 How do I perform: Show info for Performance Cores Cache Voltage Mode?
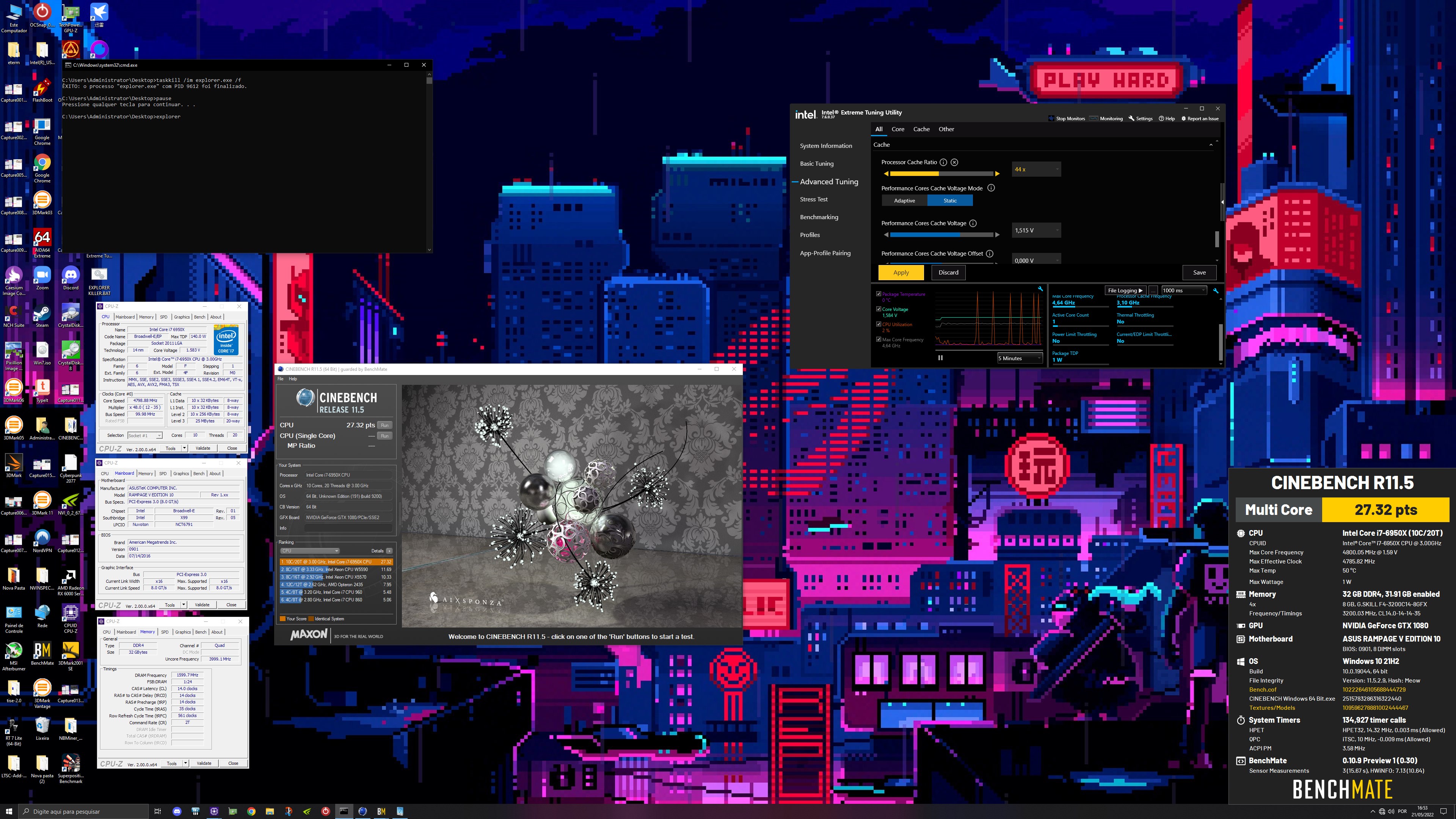pyautogui.click(x=991, y=188)
